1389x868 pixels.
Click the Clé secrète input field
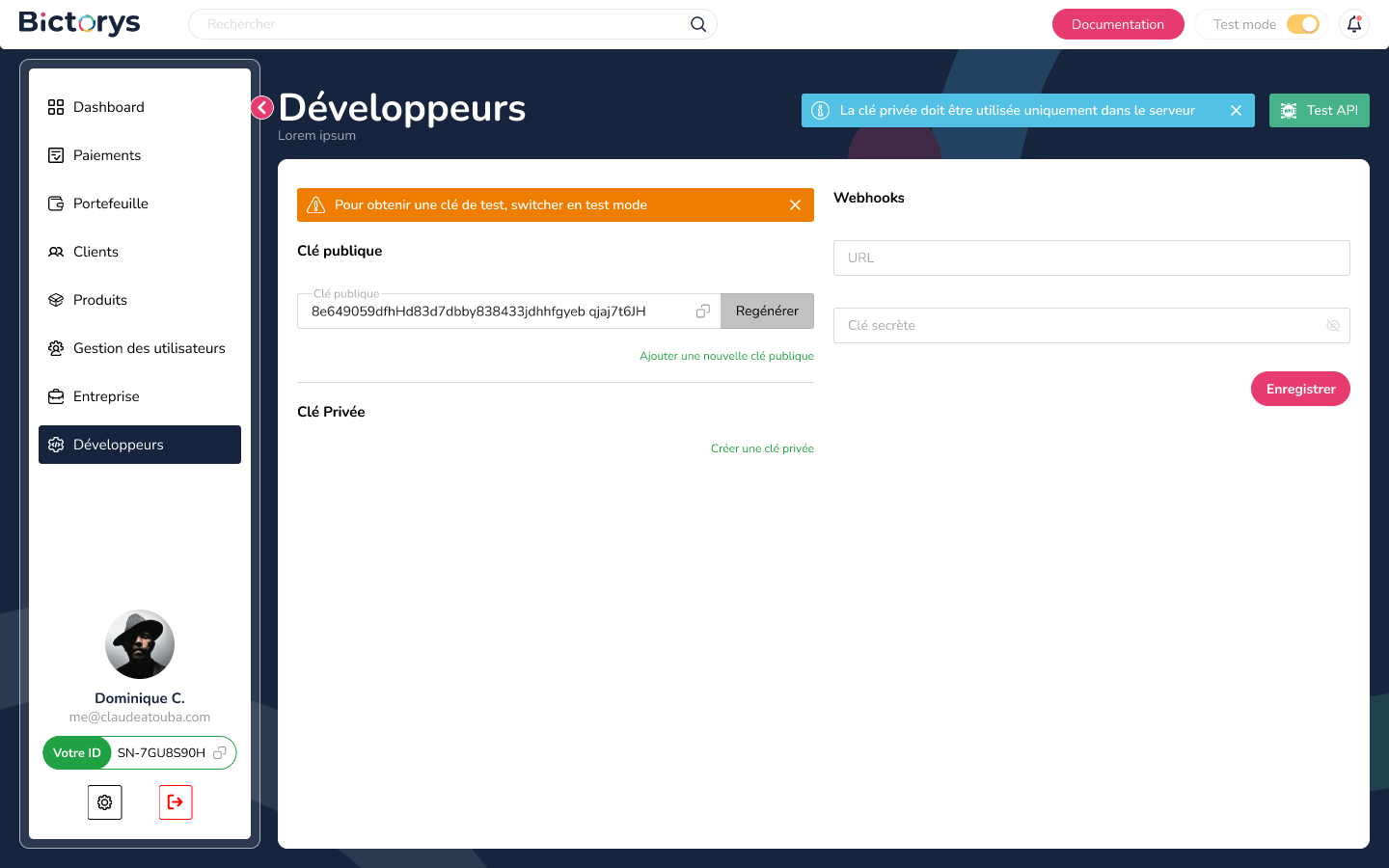coord(1092,325)
